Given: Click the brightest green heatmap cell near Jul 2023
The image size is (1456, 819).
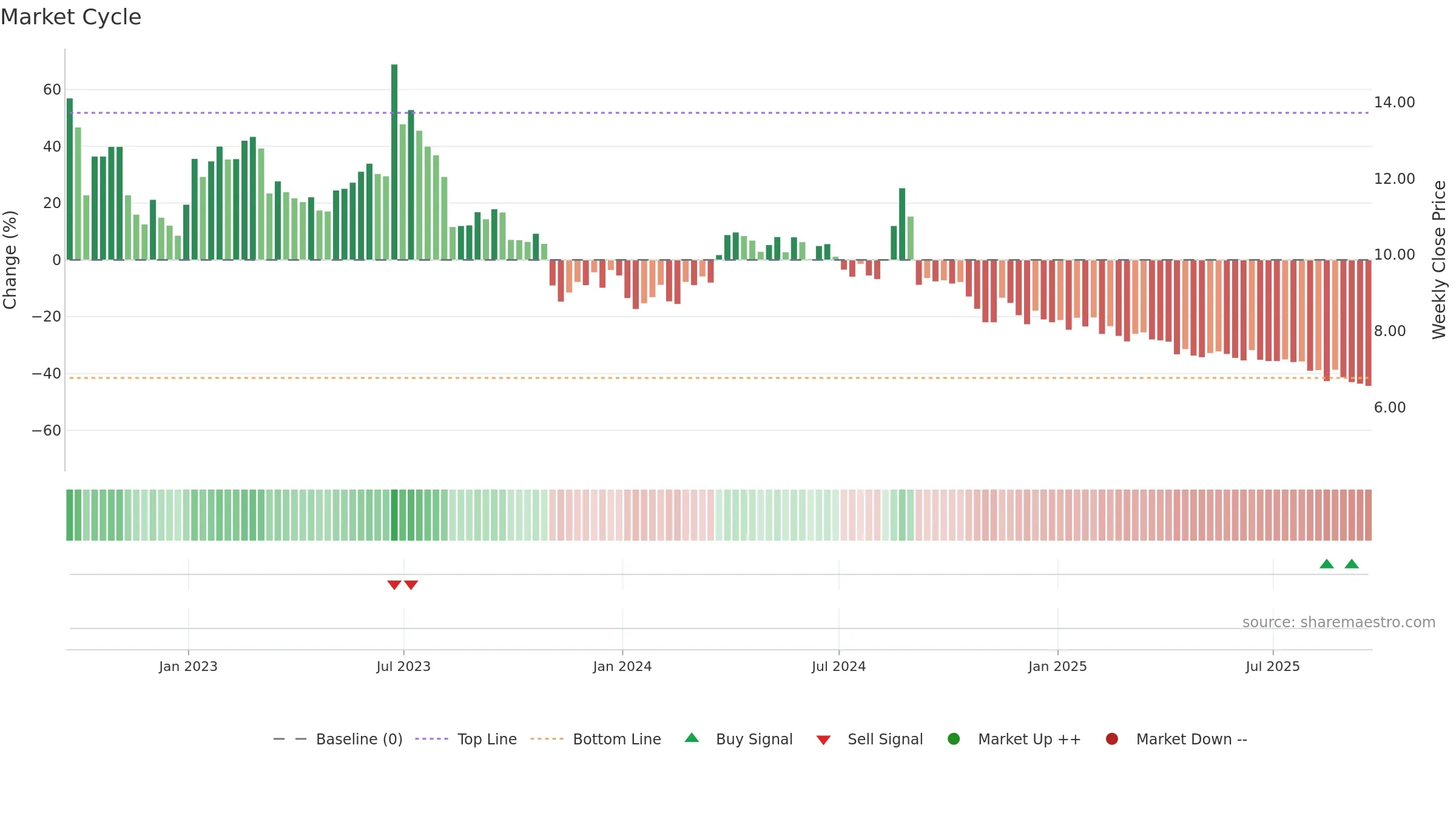Looking at the screenshot, I should 394,515.
